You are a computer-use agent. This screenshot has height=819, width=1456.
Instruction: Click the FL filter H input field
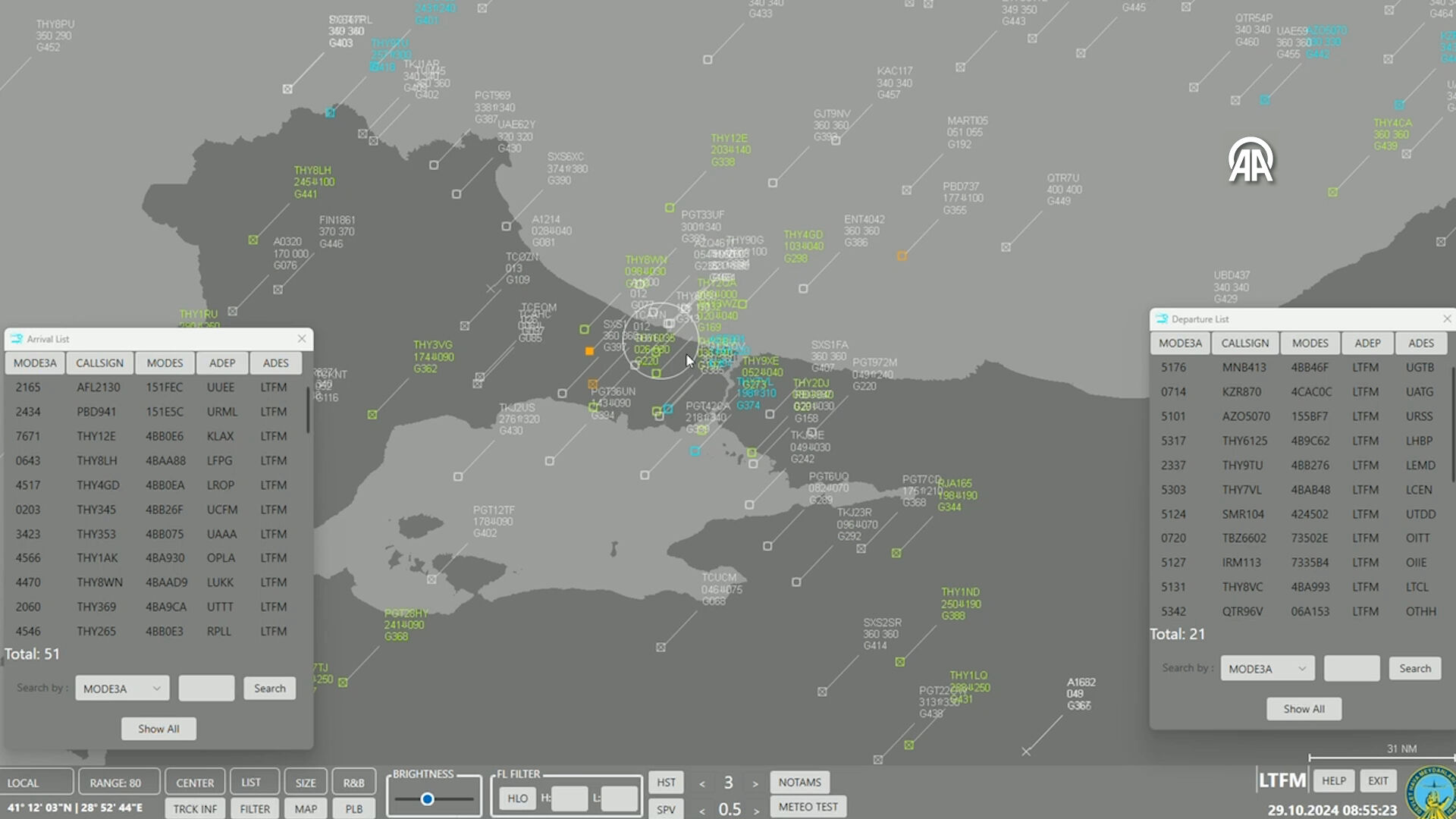569,799
